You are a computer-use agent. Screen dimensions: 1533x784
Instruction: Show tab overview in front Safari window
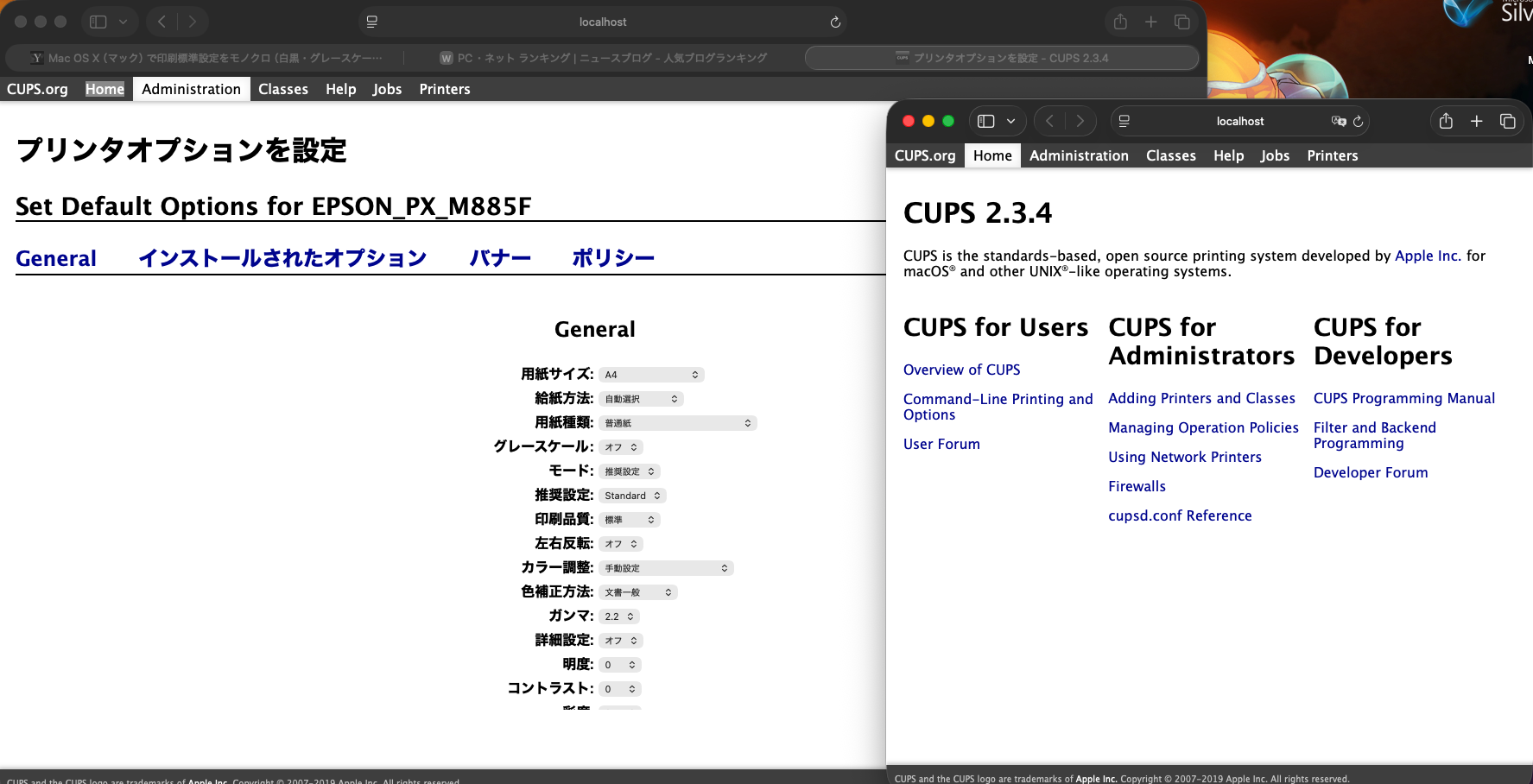pos(1508,121)
